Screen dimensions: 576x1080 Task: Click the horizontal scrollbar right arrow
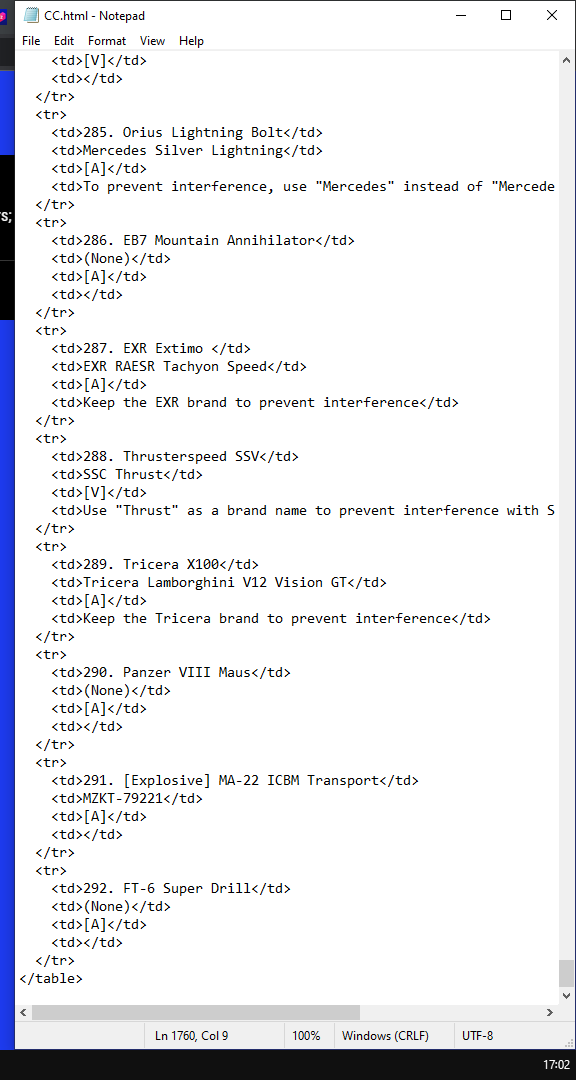[549, 1012]
